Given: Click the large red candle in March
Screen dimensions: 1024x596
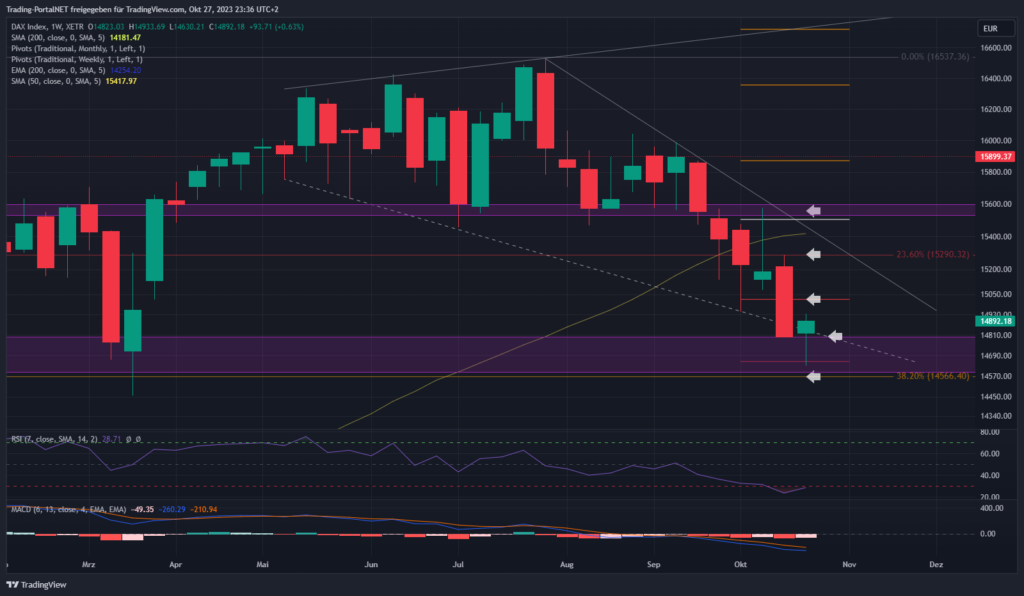Looking at the screenshot, I should (111, 286).
